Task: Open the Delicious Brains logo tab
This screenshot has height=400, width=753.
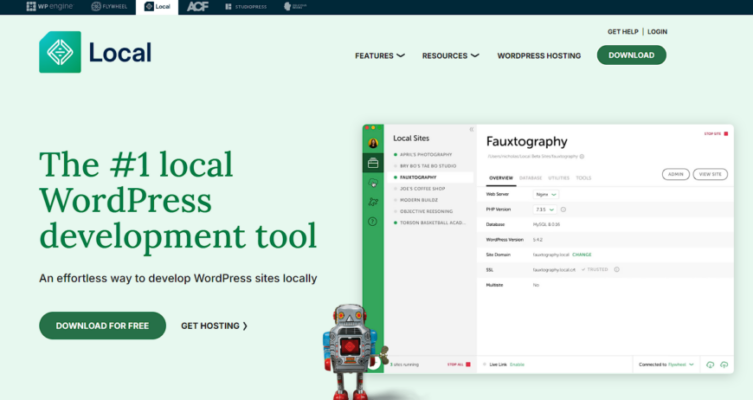Action: 295,6
